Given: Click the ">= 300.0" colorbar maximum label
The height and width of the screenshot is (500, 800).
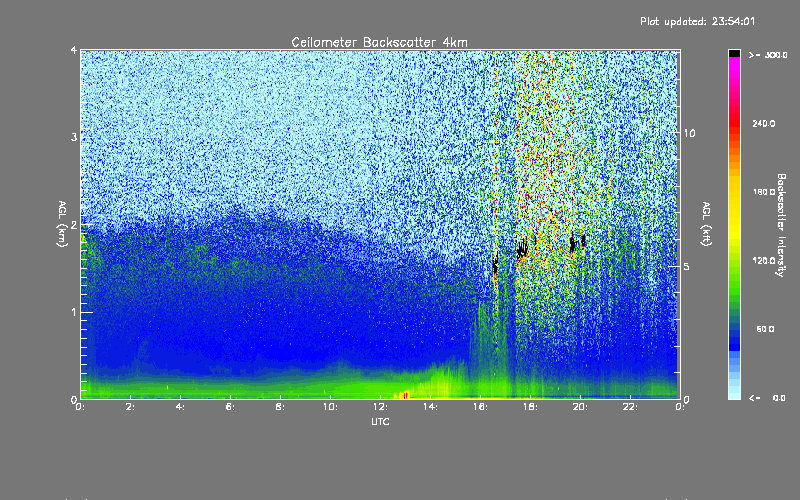Looking at the screenshot, I should tap(768, 55).
